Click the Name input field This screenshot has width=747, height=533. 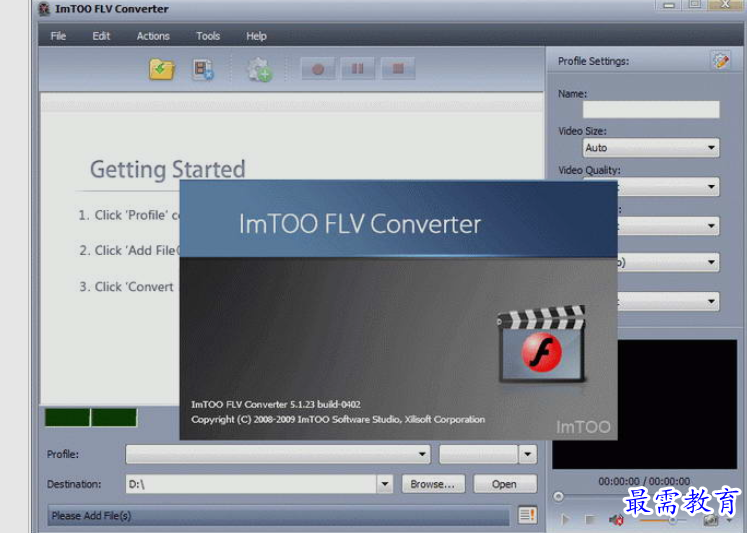[x=650, y=110]
